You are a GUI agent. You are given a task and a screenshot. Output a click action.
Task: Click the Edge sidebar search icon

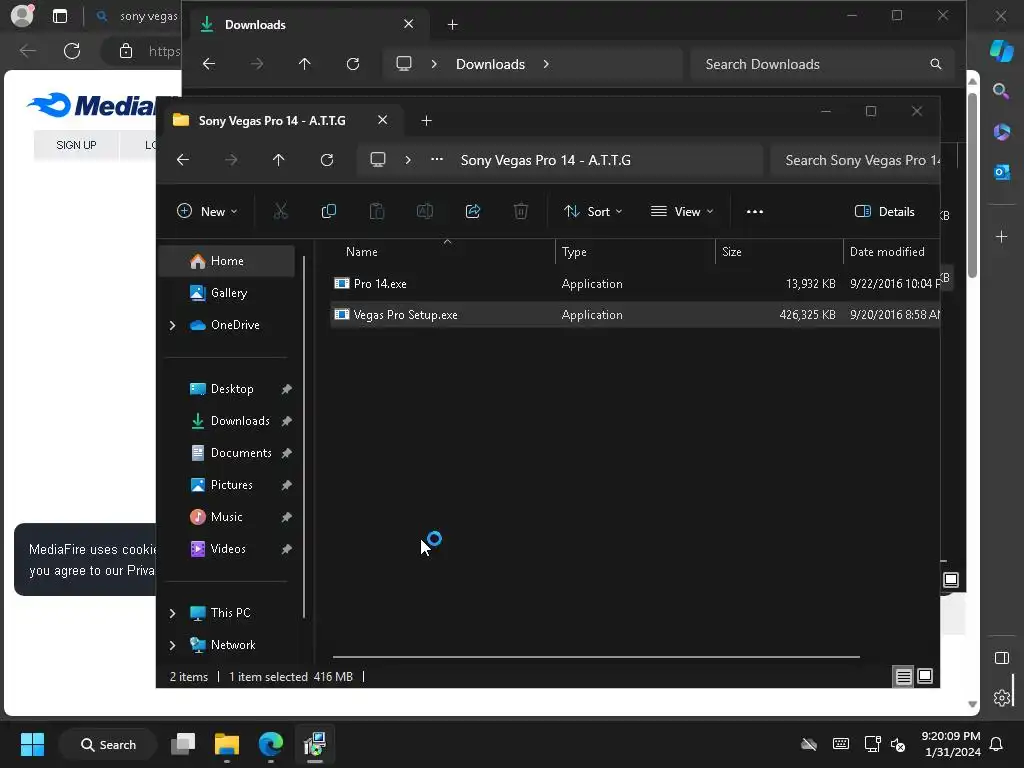[x=1001, y=91]
